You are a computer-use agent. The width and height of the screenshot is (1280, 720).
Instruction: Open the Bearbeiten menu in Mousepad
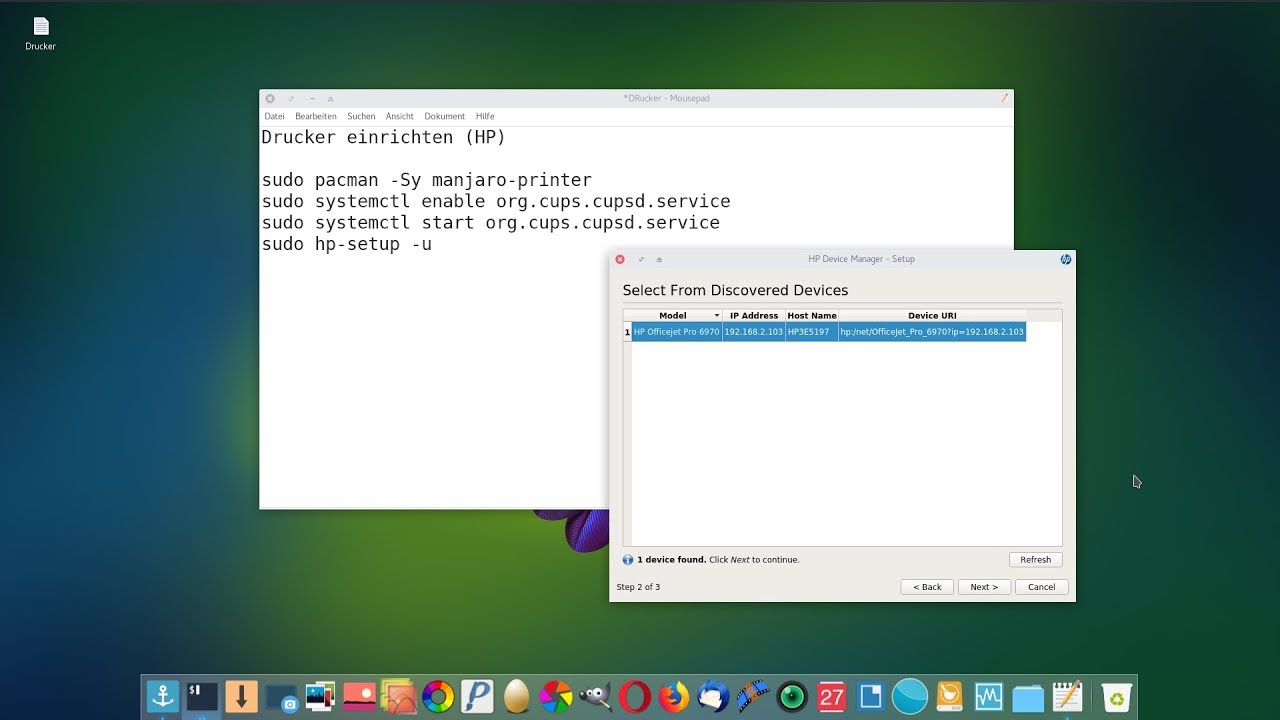(316, 116)
